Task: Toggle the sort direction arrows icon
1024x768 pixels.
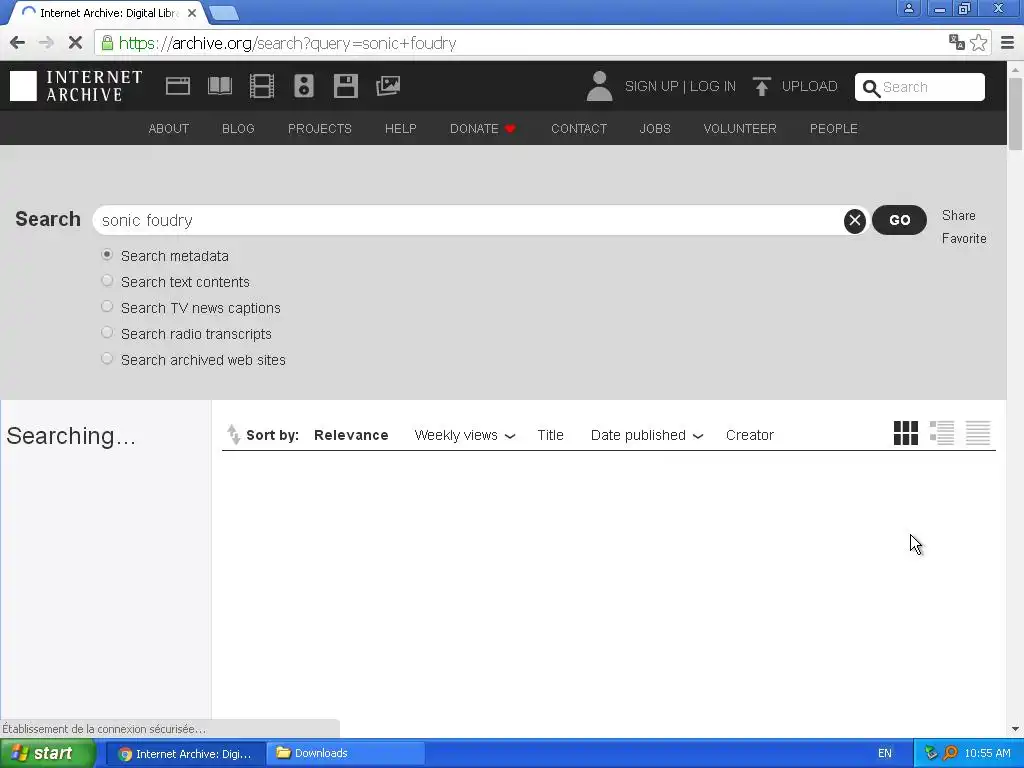Action: 233,434
